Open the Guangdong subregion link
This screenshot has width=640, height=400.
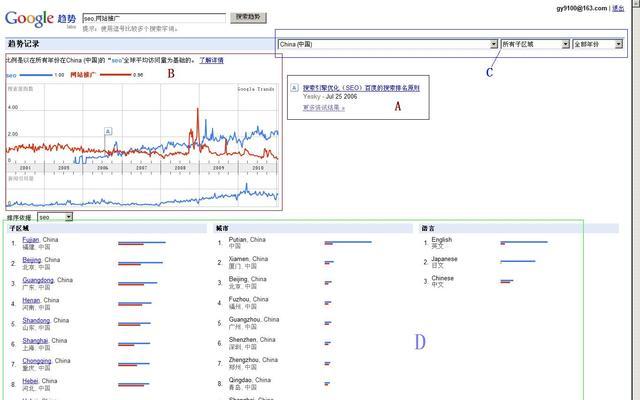[38, 280]
